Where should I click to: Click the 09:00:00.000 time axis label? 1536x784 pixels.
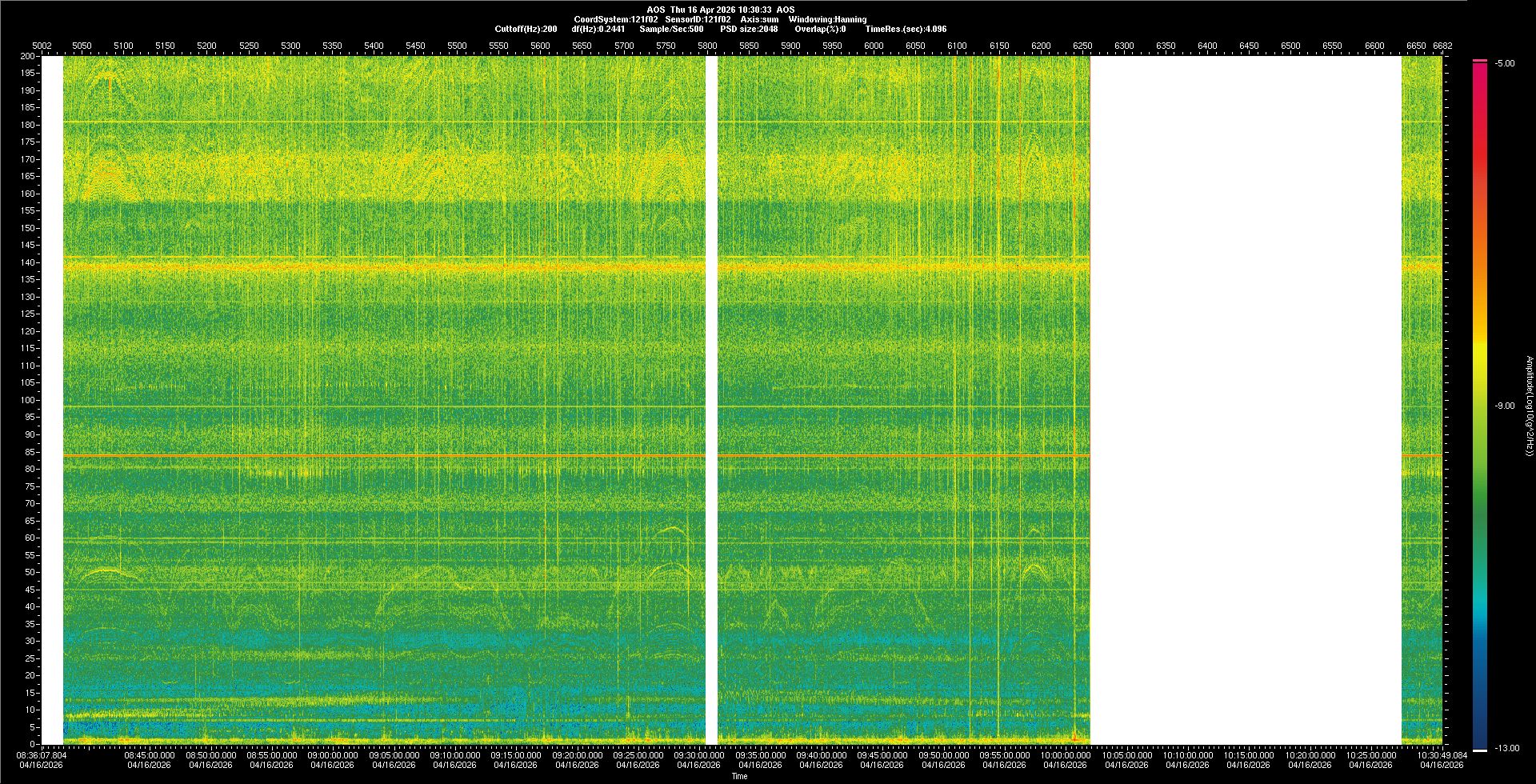(333, 755)
